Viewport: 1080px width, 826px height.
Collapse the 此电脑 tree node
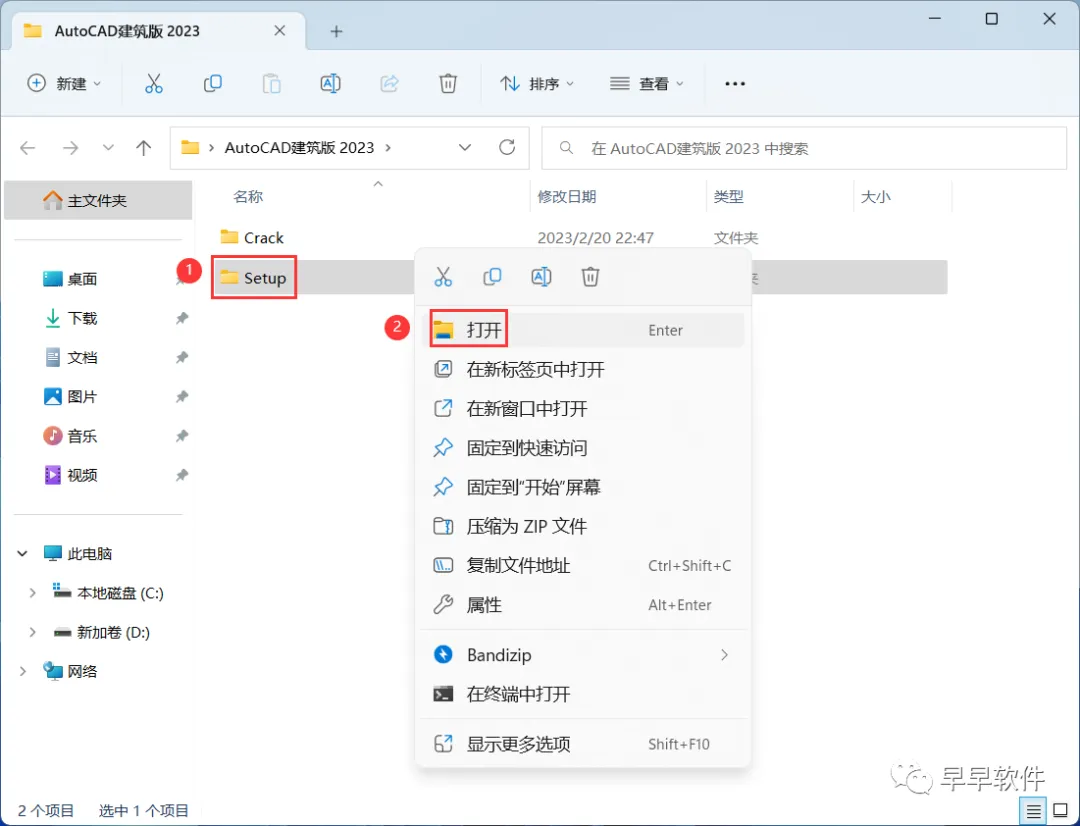pos(23,553)
